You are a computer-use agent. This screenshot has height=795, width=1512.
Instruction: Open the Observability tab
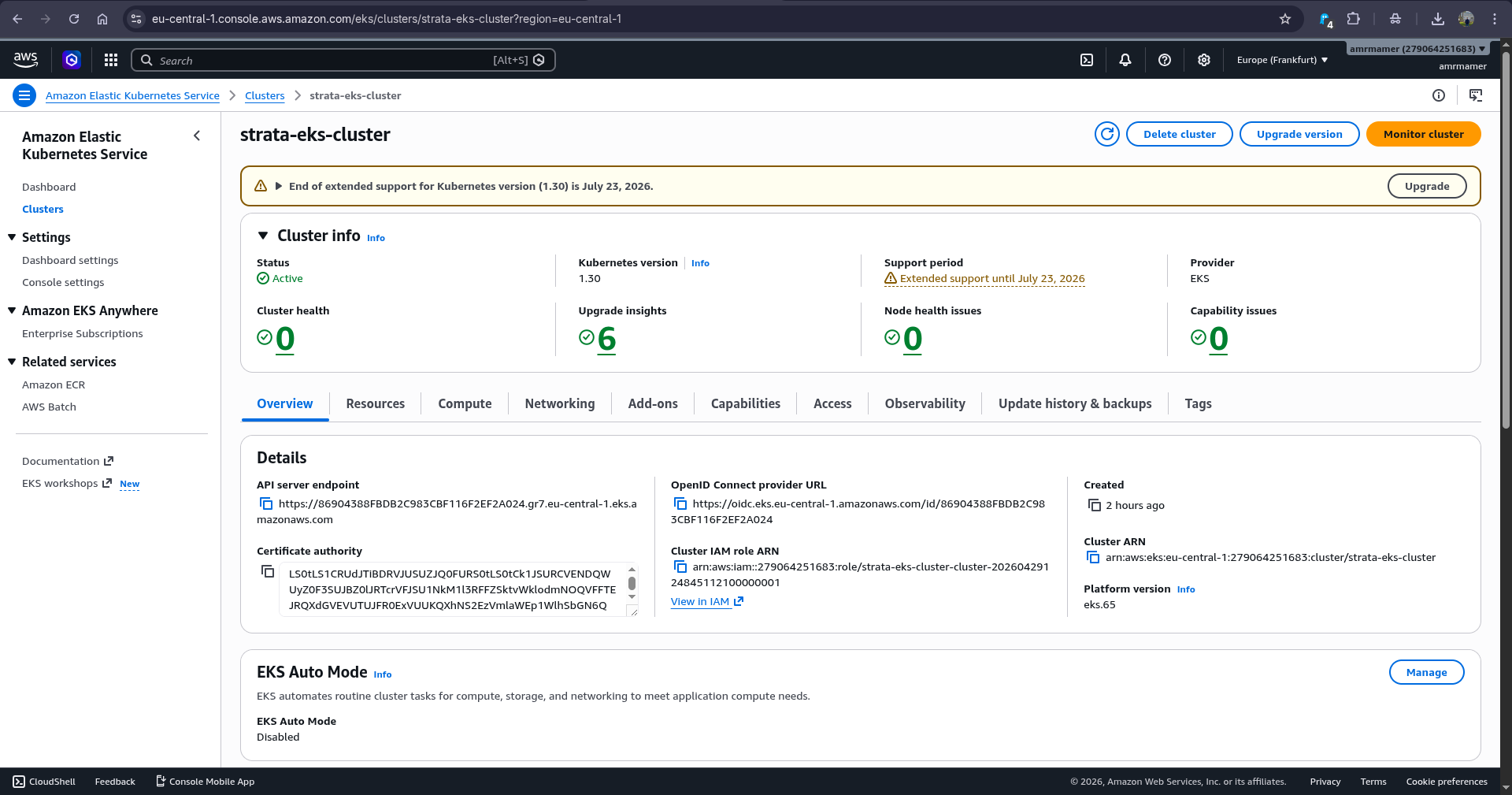tap(925, 403)
